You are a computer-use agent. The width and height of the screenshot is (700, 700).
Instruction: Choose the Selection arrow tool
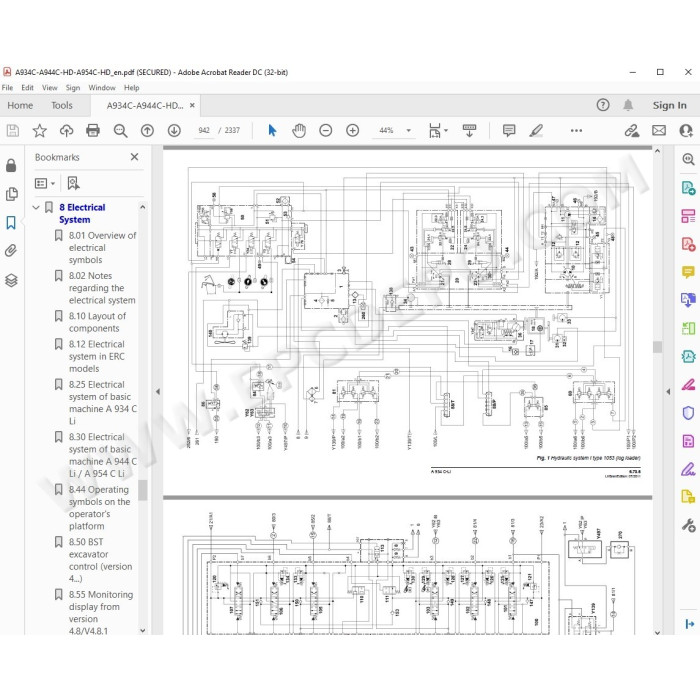tap(272, 130)
